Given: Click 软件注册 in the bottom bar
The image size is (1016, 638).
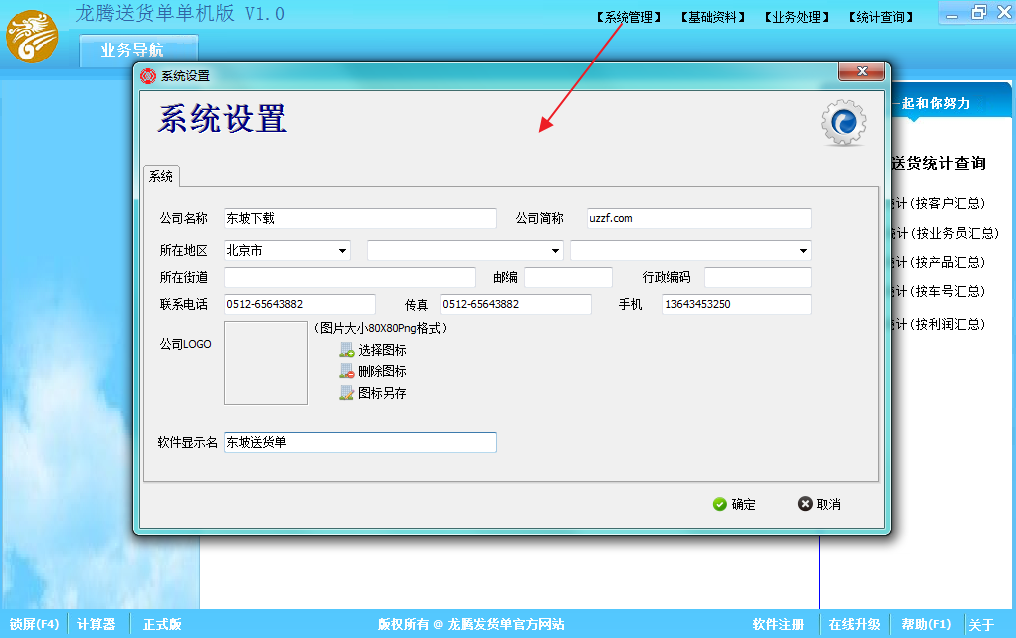Looking at the screenshot, I should pos(778,624).
